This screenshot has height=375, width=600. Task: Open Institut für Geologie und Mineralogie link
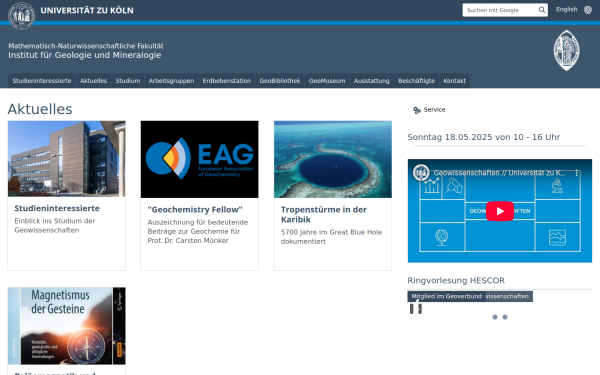(x=85, y=55)
